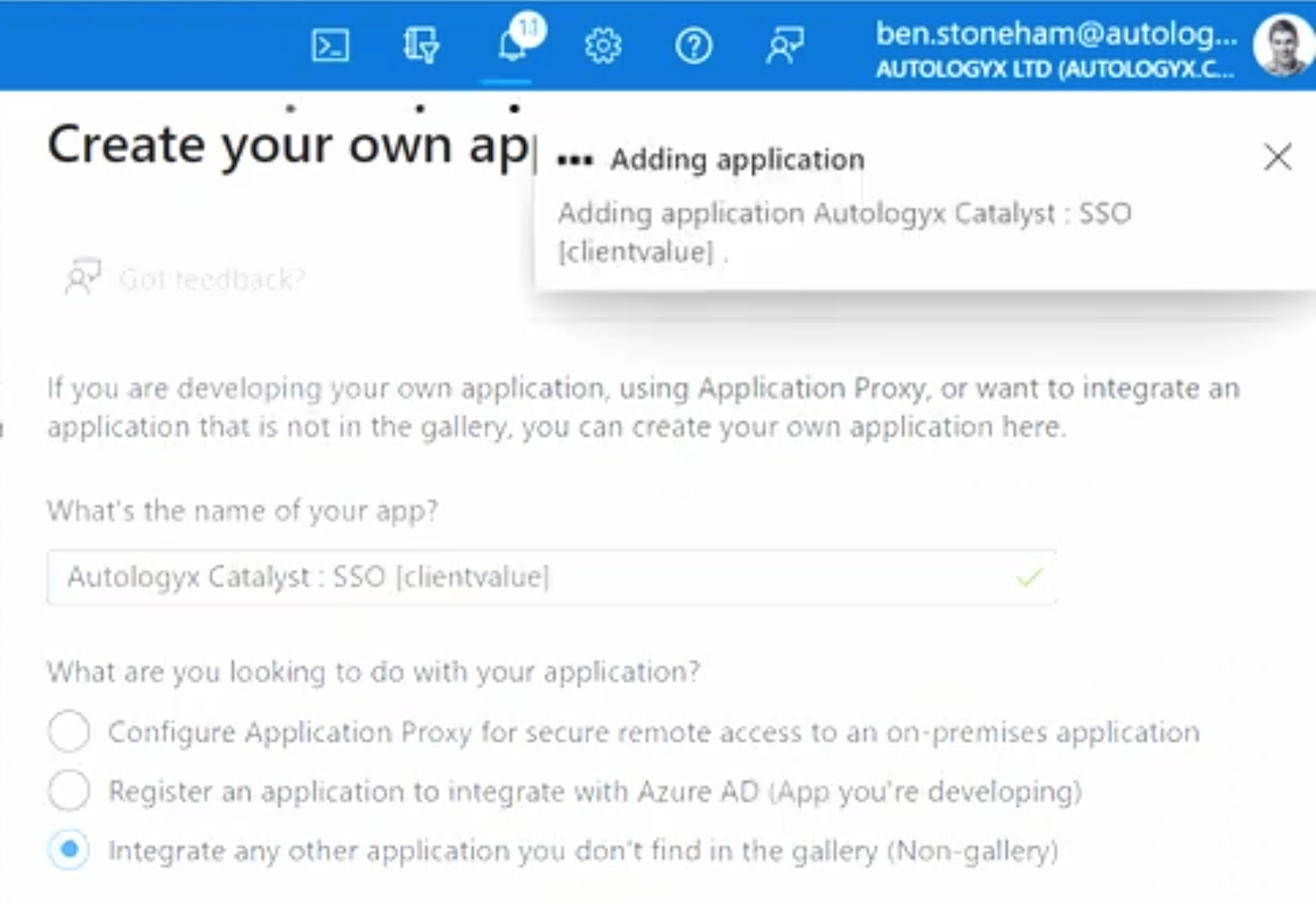Screen dimensions: 1316x904
Task: Open Cloud Shell from the top bar
Action: click(x=330, y=46)
